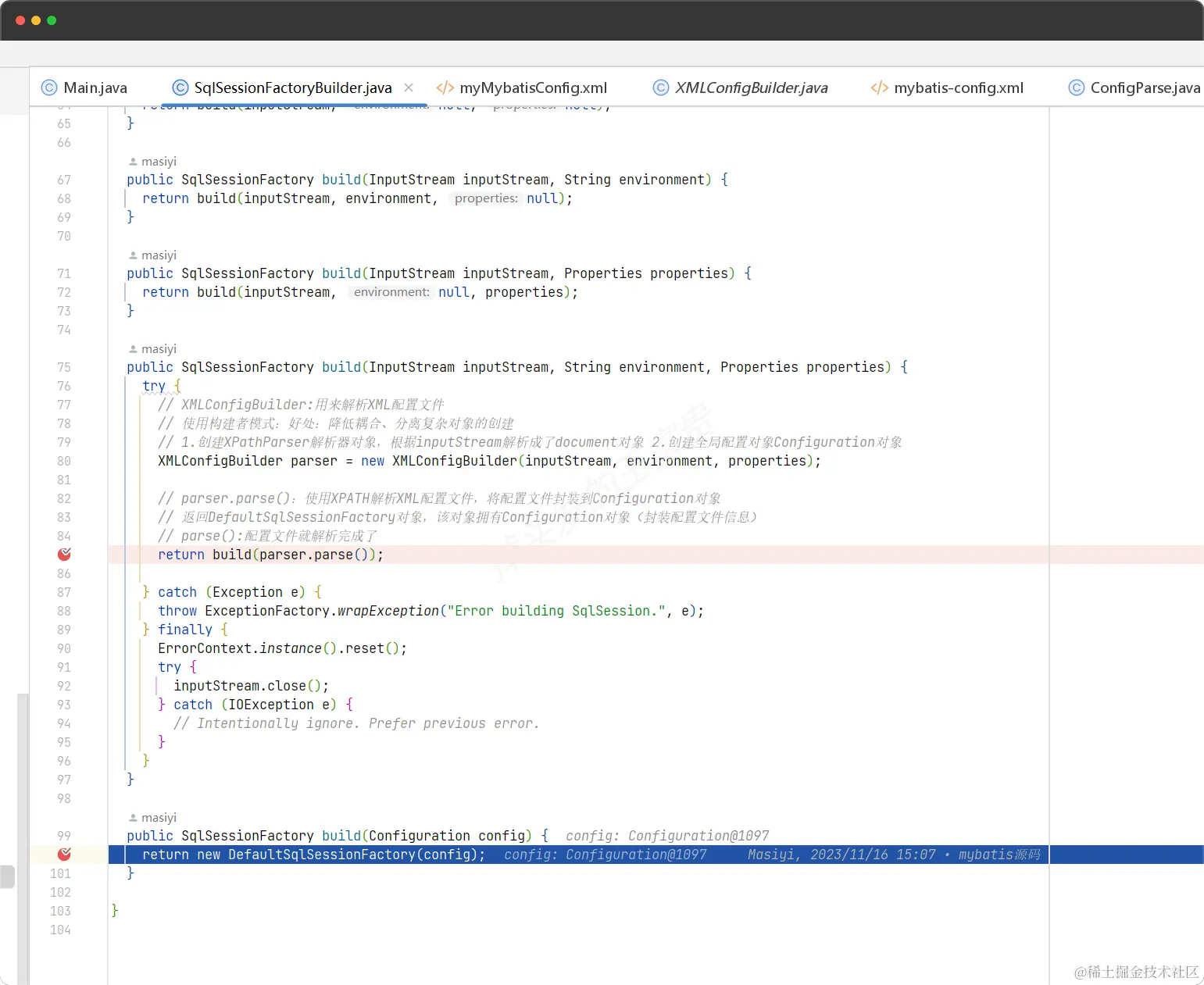Click wrapException method call on line 88
This screenshot has height=985, width=1204.
(x=388, y=611)
